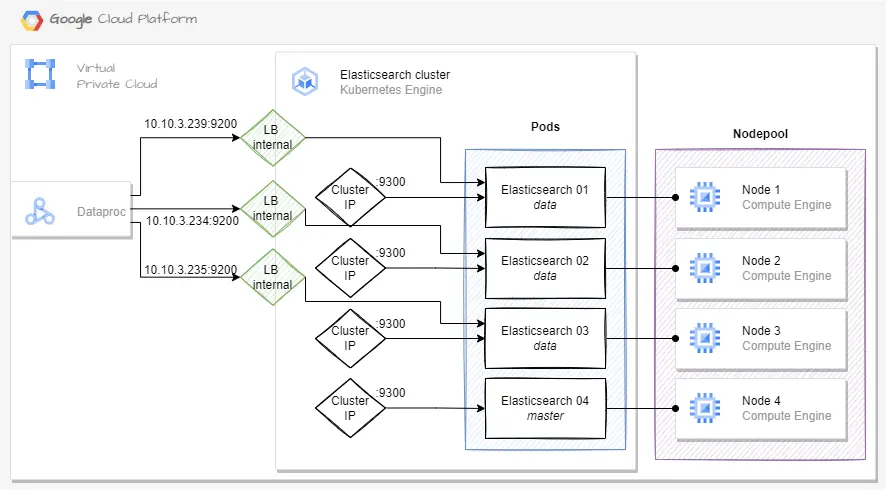Click the connector dot at Node 4
Viewport: 887px width, 490px height.
point(675,408)
